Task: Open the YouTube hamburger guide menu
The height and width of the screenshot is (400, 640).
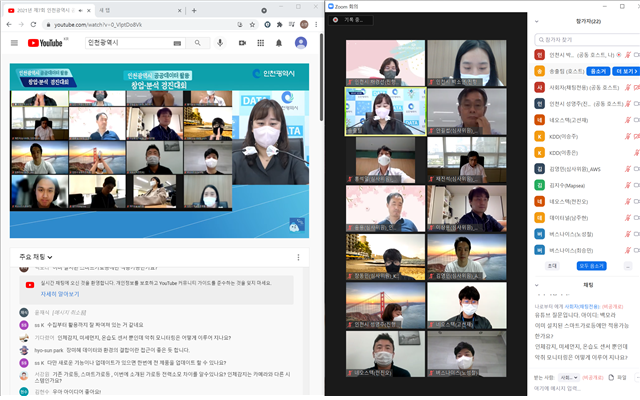Action: [x=14, y=43]
